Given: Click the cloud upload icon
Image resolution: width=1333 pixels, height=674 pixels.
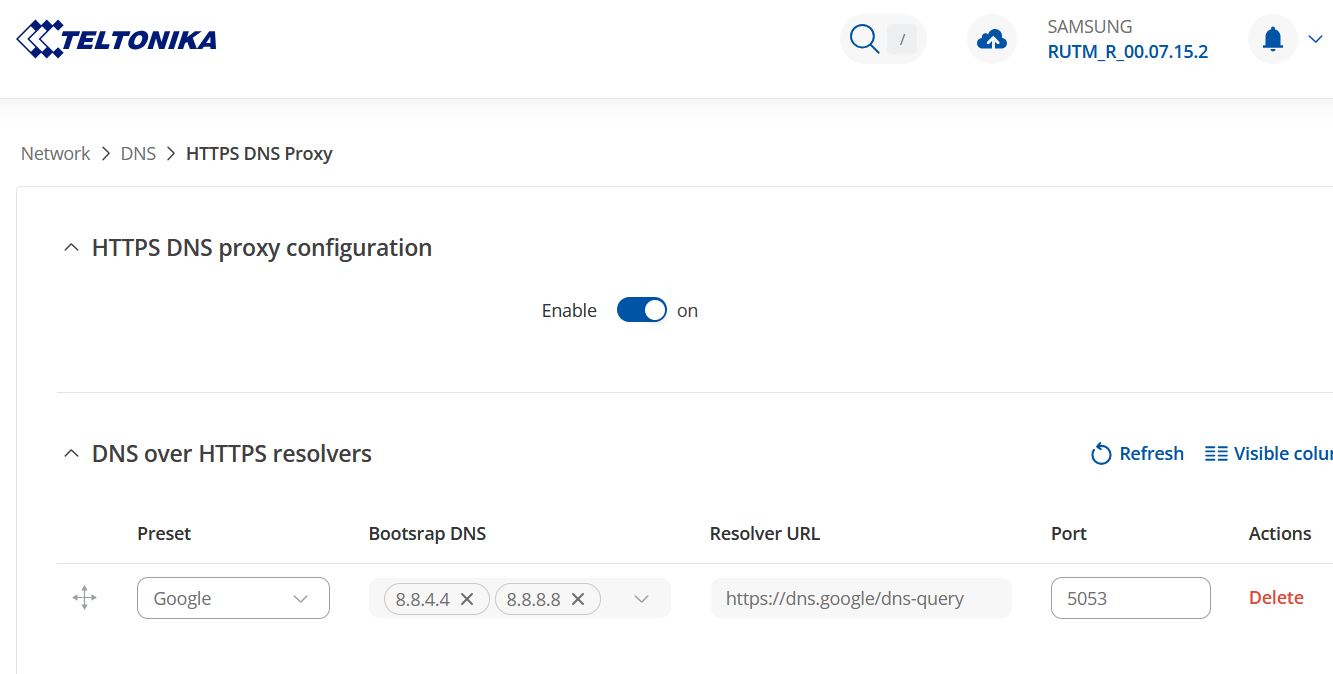Looking at the screenshot, I should (x=991, y=40).
